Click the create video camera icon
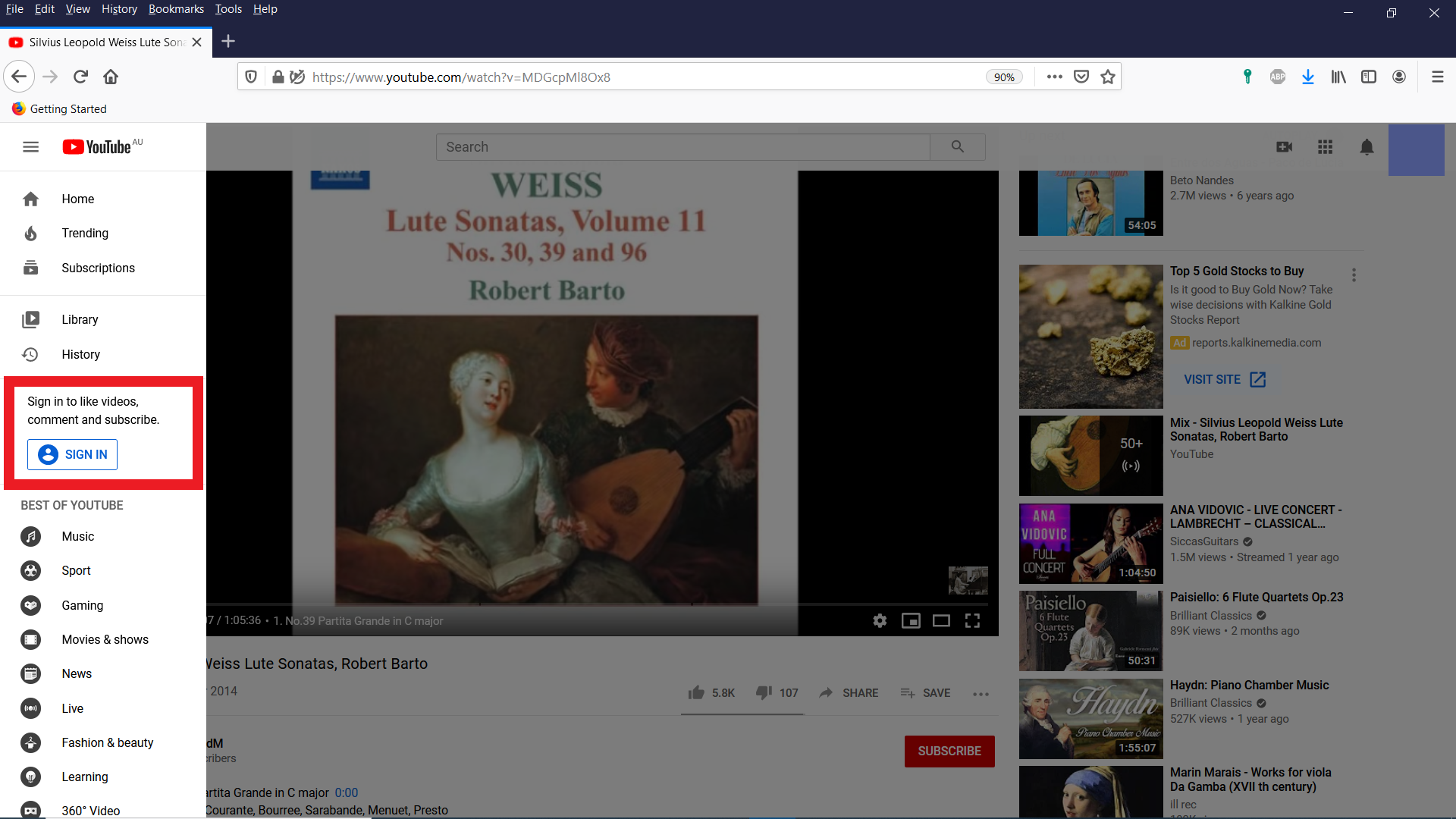 pos(1284,147)
